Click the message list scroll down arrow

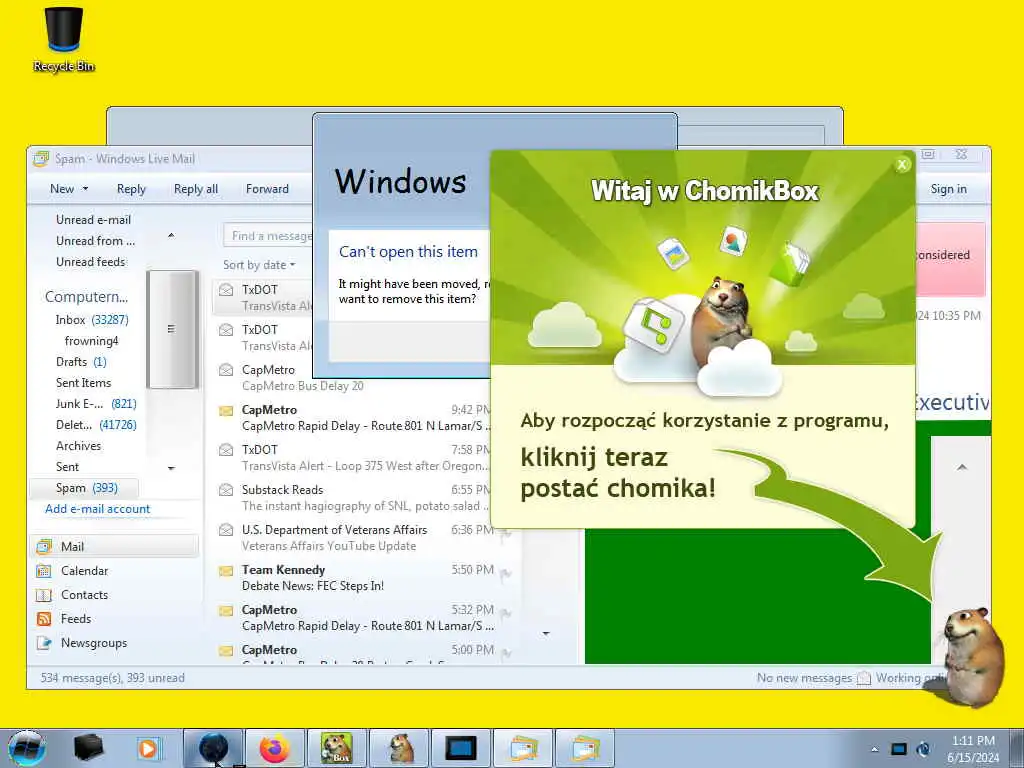pyautogui.click(x=546, y=633)
